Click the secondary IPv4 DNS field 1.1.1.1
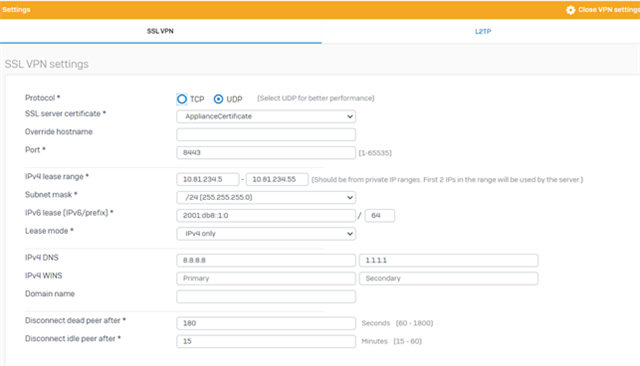The height and width of the screenshot is (366, 640). [x=449, y=260]
